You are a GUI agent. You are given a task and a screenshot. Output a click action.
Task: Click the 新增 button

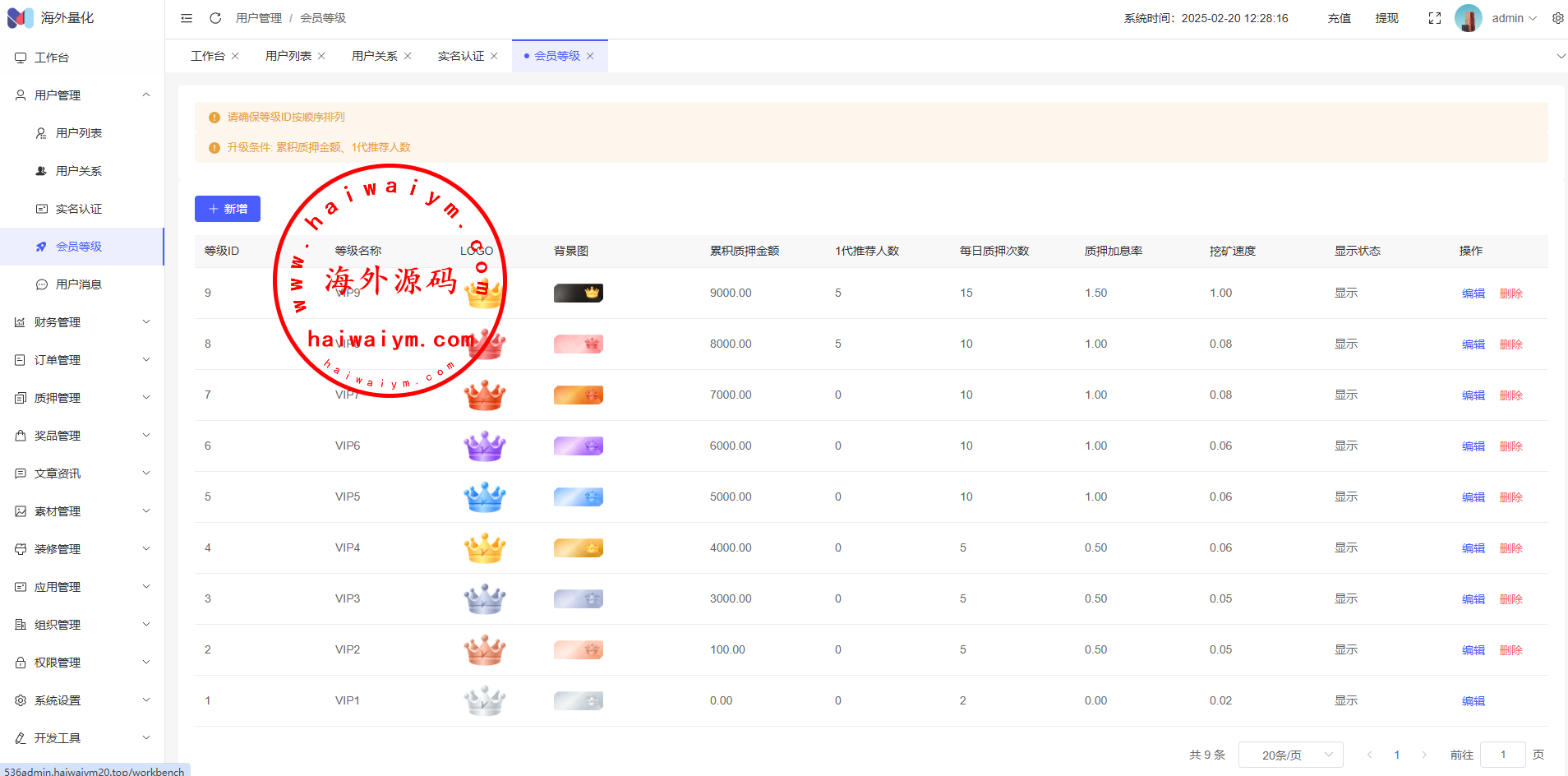pyautogui.click(x=228, y=209)
